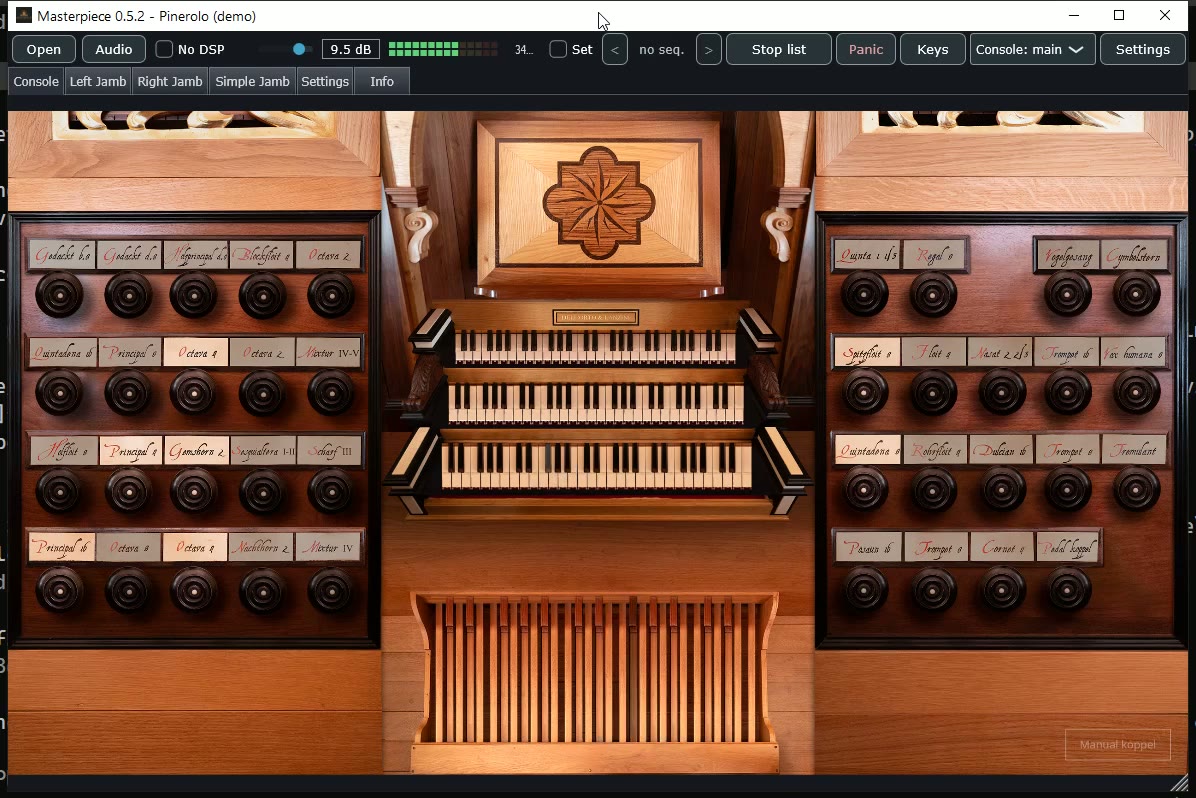The width and height of the screenshot is (1196, 798).
Task: Toggle the Tremulant stop knob
Action: click(1136, 491)
